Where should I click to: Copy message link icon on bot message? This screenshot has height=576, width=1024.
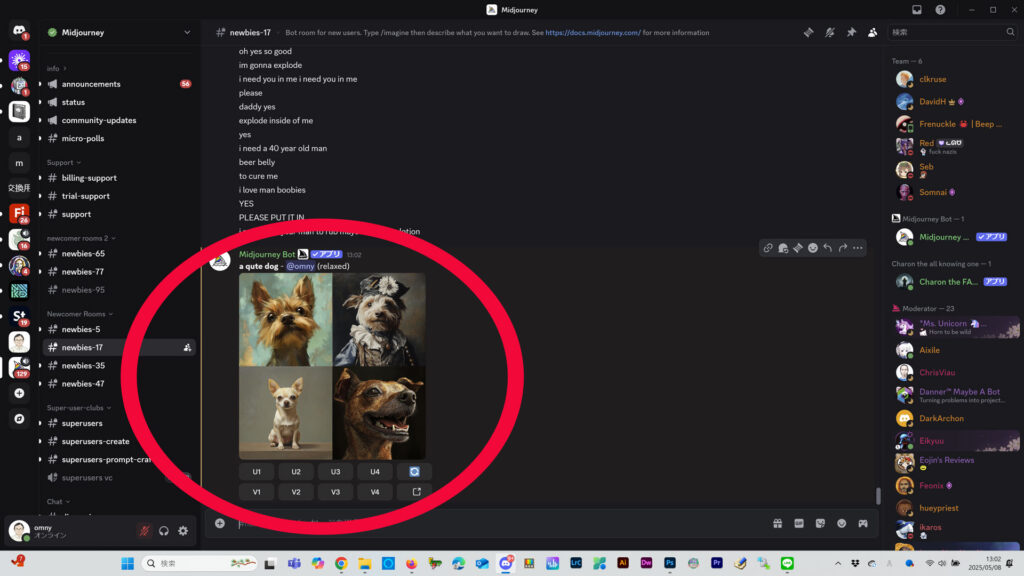click(768, 248)
